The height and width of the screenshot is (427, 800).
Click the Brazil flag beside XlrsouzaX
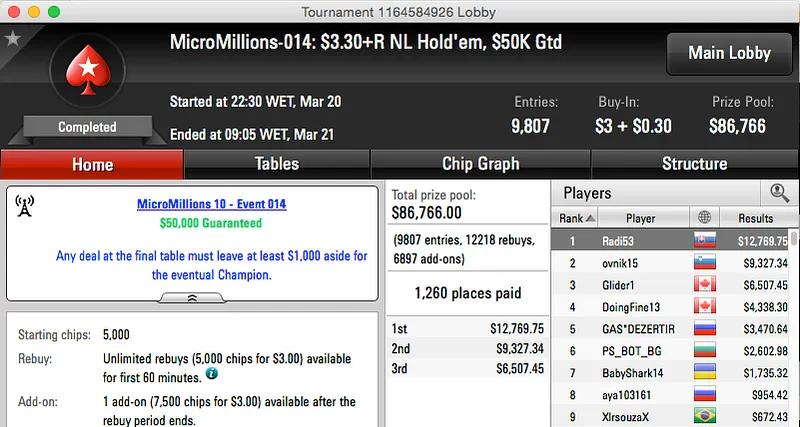(x=705, y=416)
